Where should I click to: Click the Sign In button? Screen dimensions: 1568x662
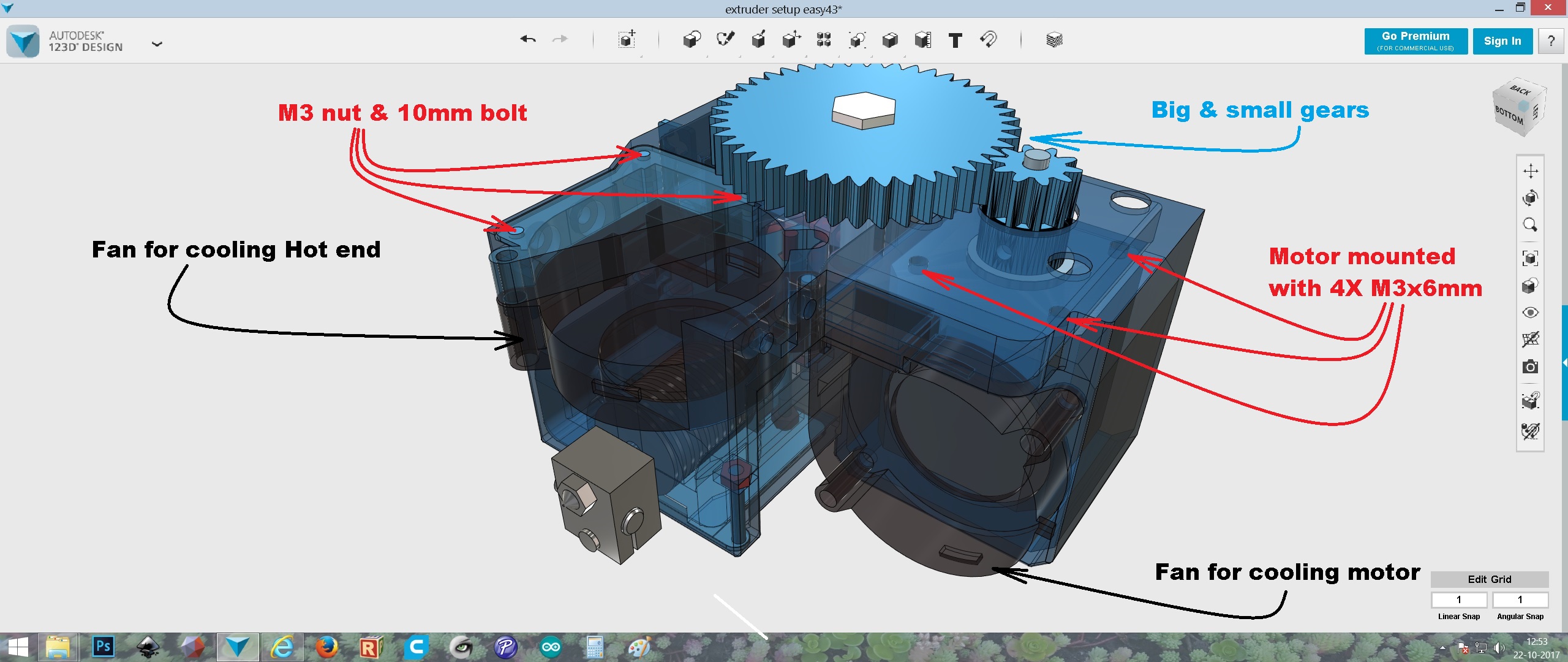click(x=1502, y=41)
